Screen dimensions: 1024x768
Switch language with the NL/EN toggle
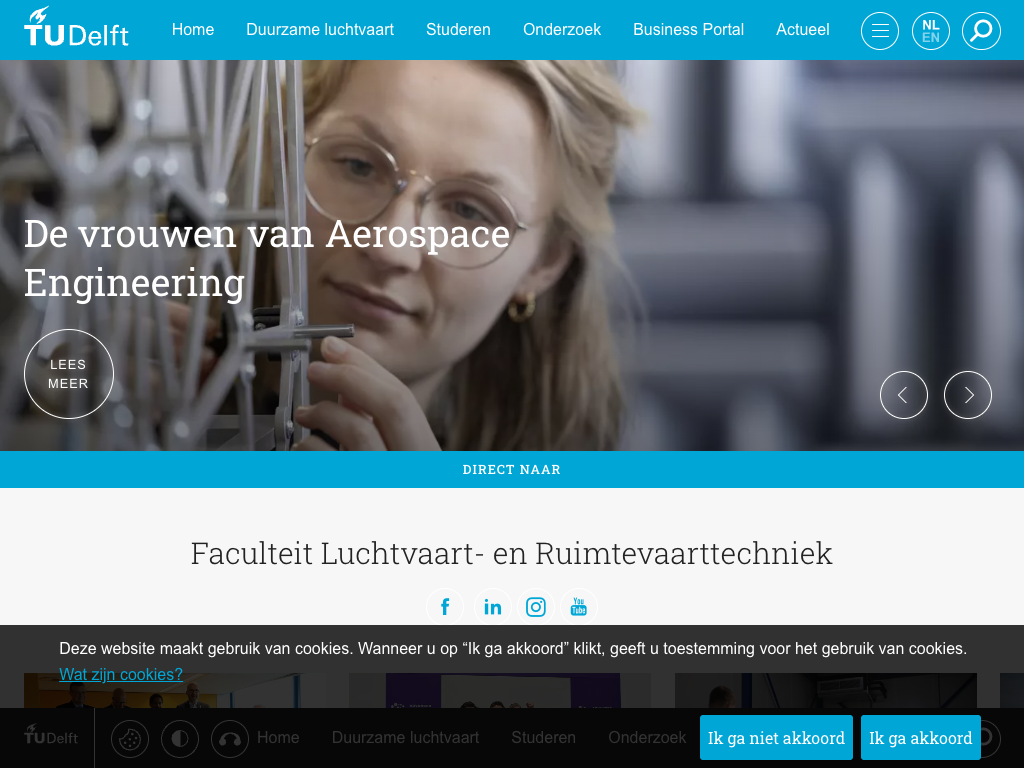[x=931, y=31]
